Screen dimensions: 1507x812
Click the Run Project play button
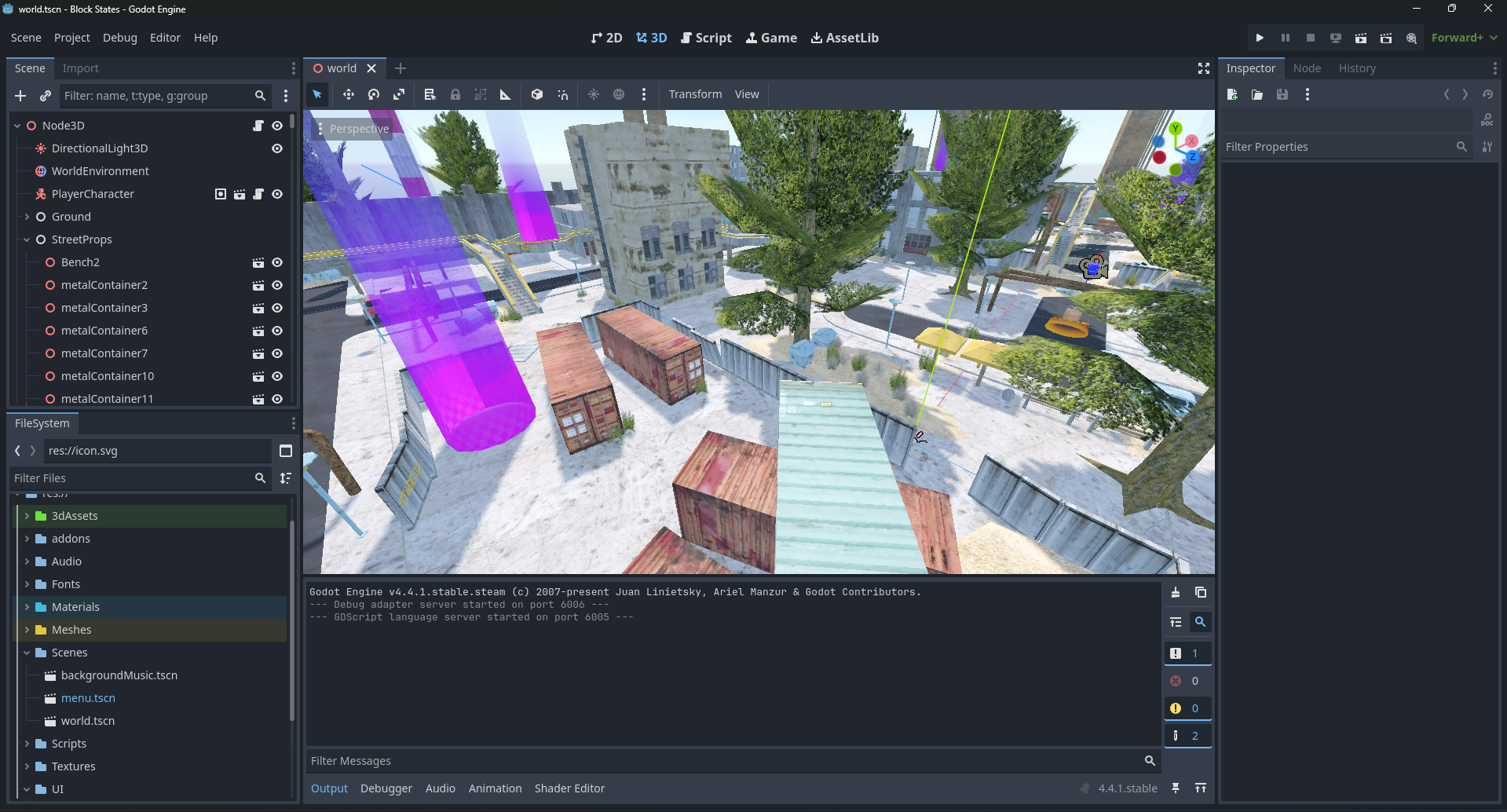[x=1260, y=38]
